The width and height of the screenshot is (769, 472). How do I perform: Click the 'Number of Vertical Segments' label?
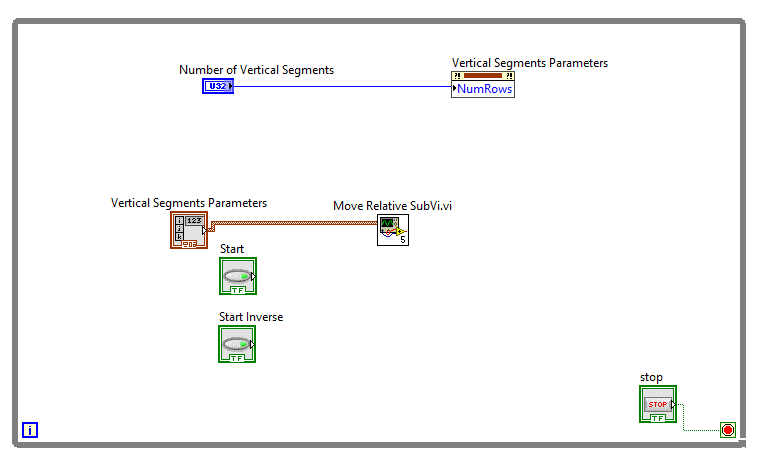[256, 70]
